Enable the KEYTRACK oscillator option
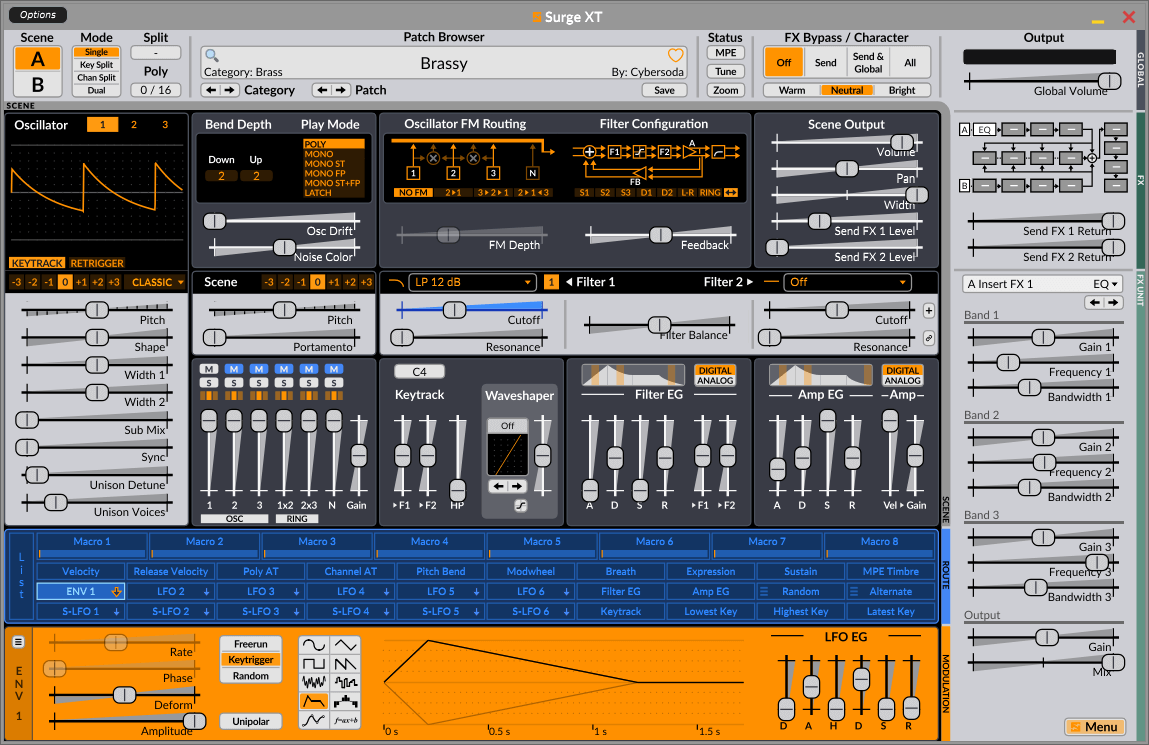 click(x=37, y=263)
